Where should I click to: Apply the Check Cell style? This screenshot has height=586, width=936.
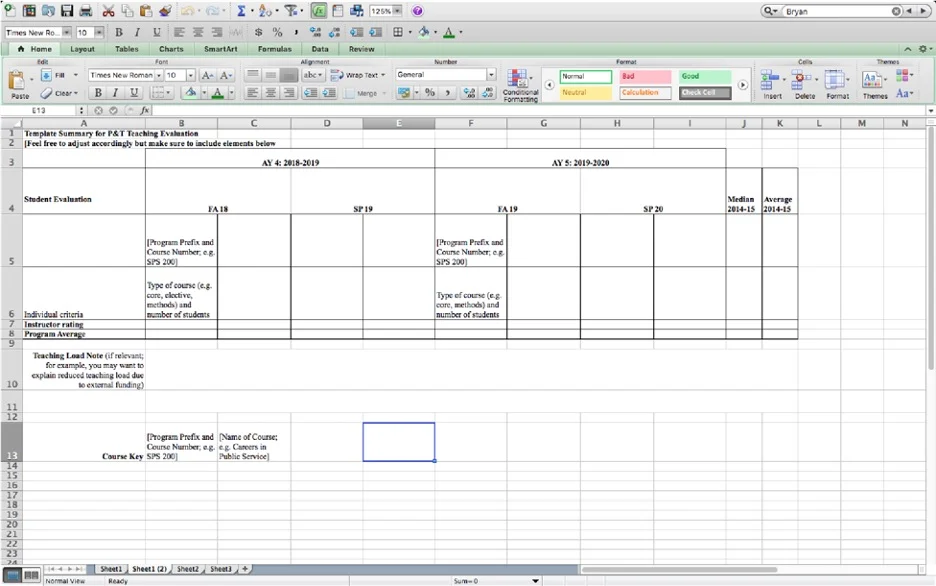[x=705, y=92]
